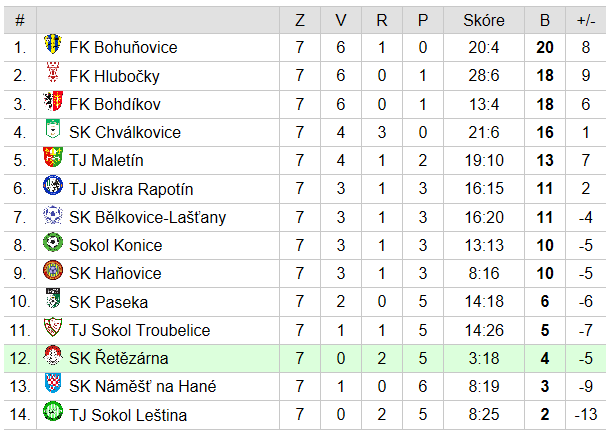Click the TJ Jiskra Rapotín round badge
Screen dimensions: 611x435
point(53,186)
